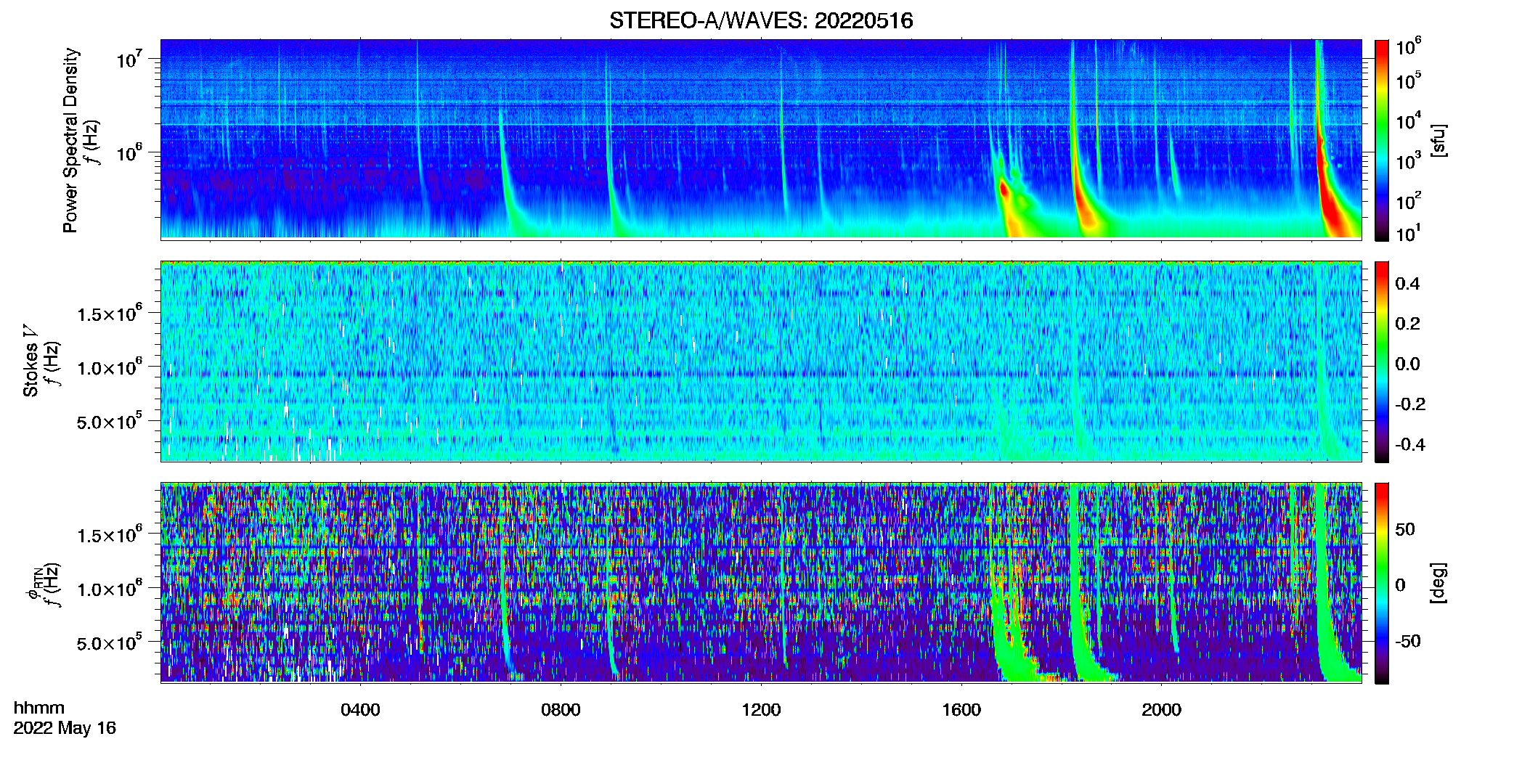This screenshot has width=1522, height=784.
Task: Select the Power Spectral Density axis label
Action: tap(70, 140)
